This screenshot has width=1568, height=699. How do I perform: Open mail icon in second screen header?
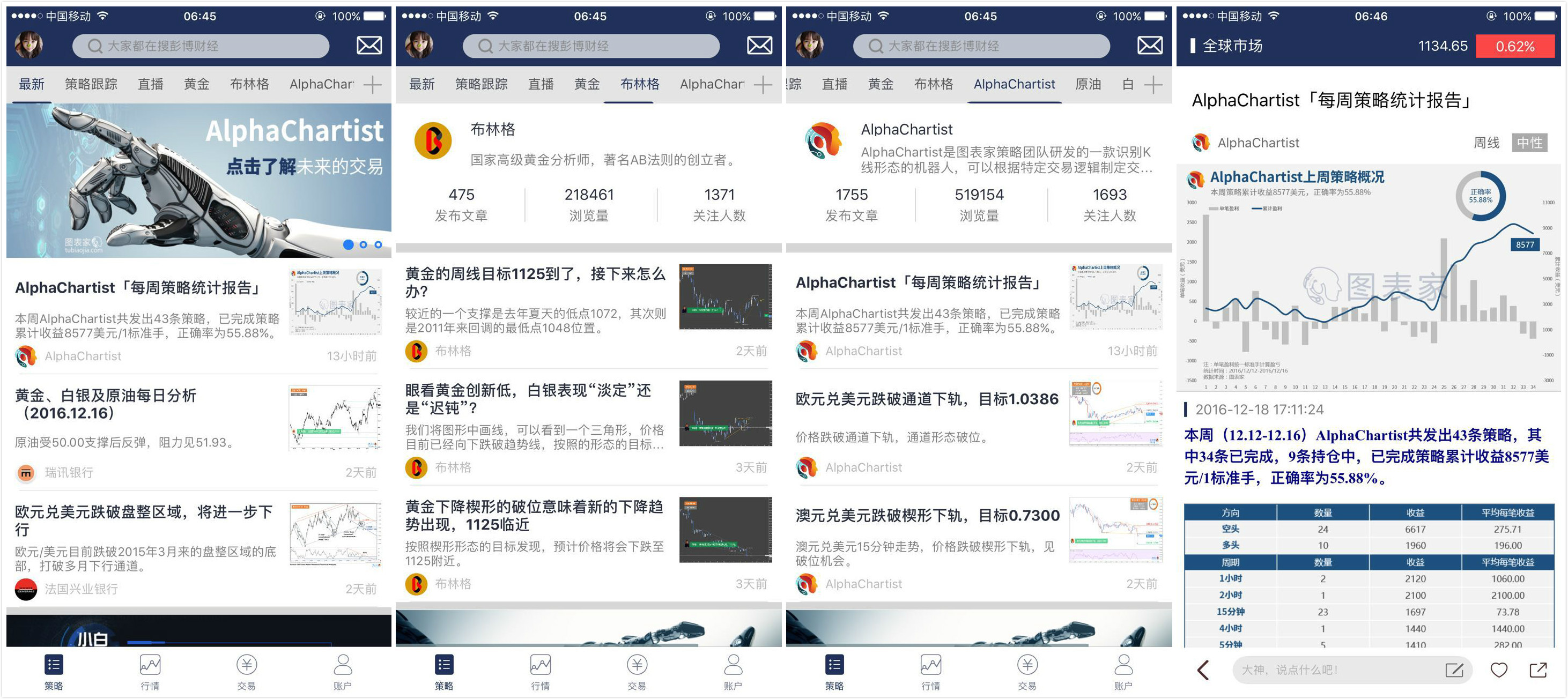(x=760, y=46)
